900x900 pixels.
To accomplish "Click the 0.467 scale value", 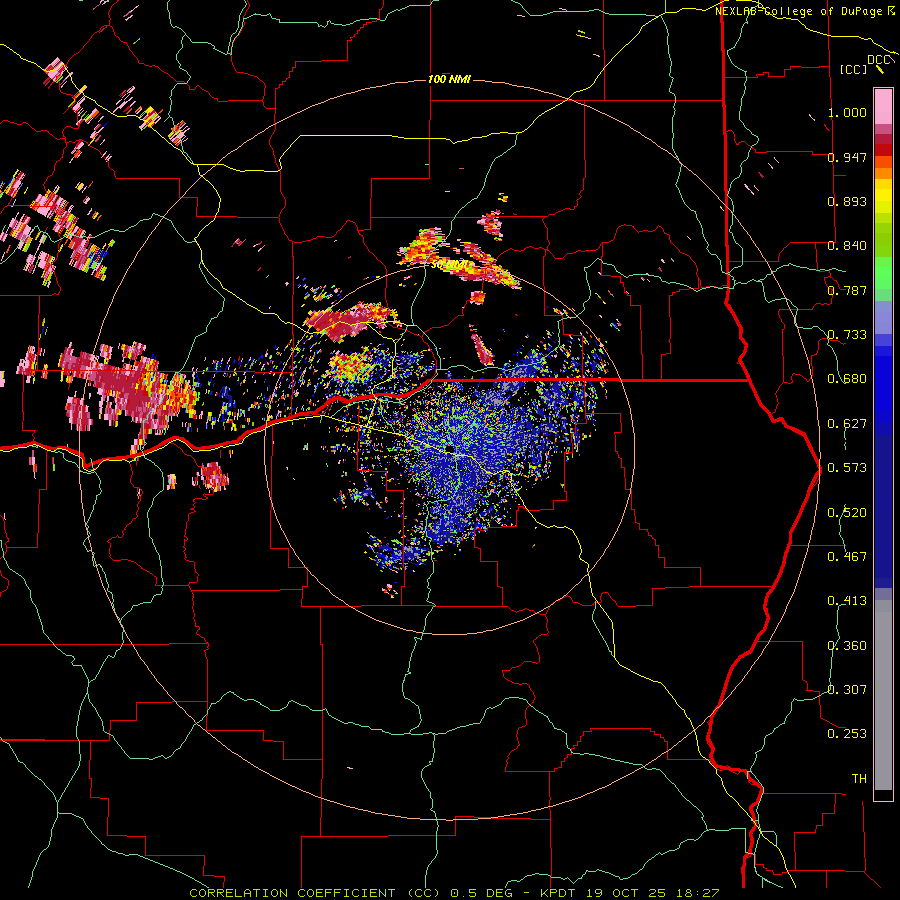I will point(847,557).
